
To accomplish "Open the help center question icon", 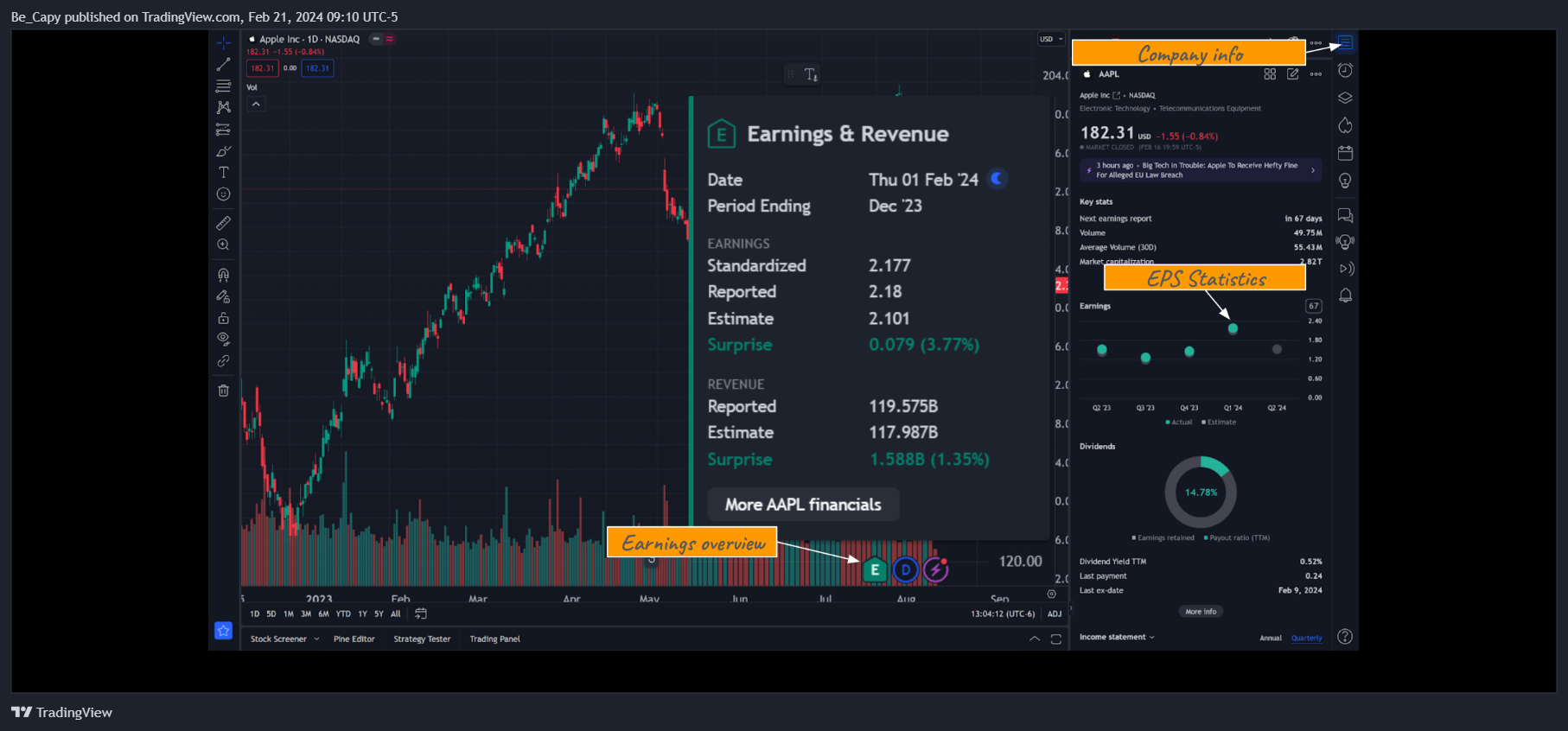I will pyautogui.click(x=1345, y=637).
